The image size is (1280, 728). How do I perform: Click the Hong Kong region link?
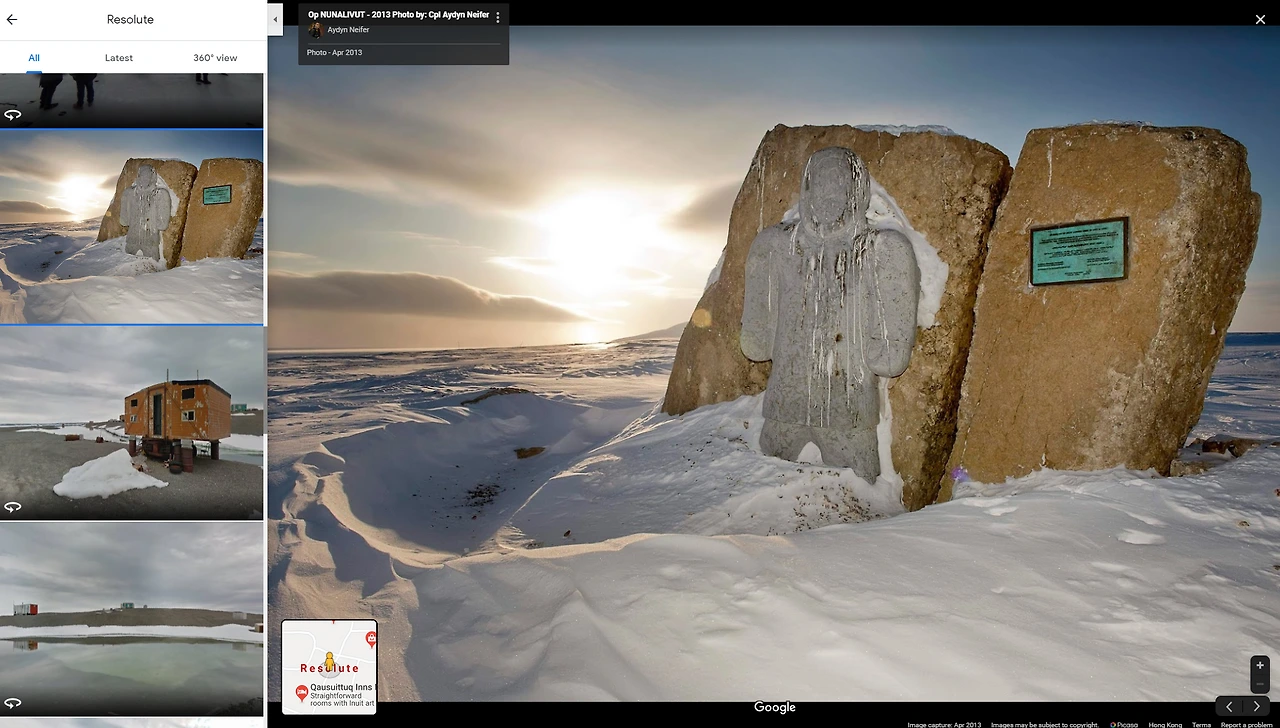1165,724
